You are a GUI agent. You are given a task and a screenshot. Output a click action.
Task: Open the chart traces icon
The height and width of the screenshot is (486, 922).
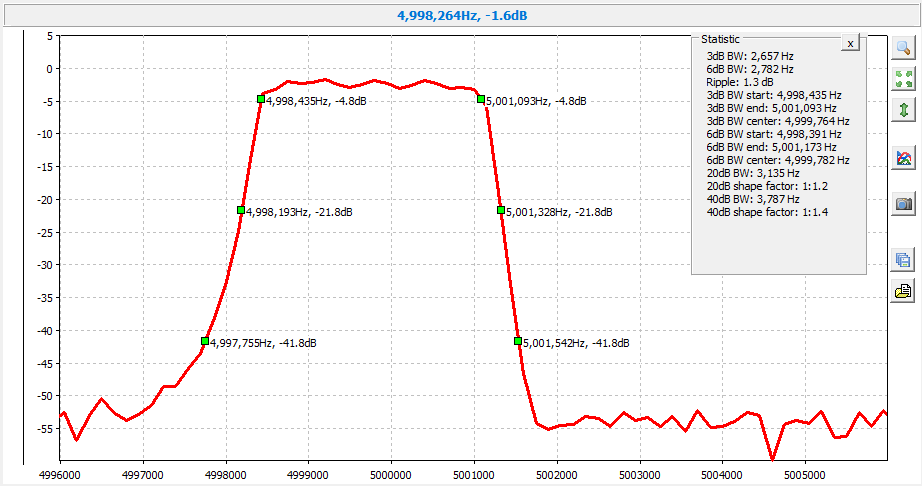point(903,157)
